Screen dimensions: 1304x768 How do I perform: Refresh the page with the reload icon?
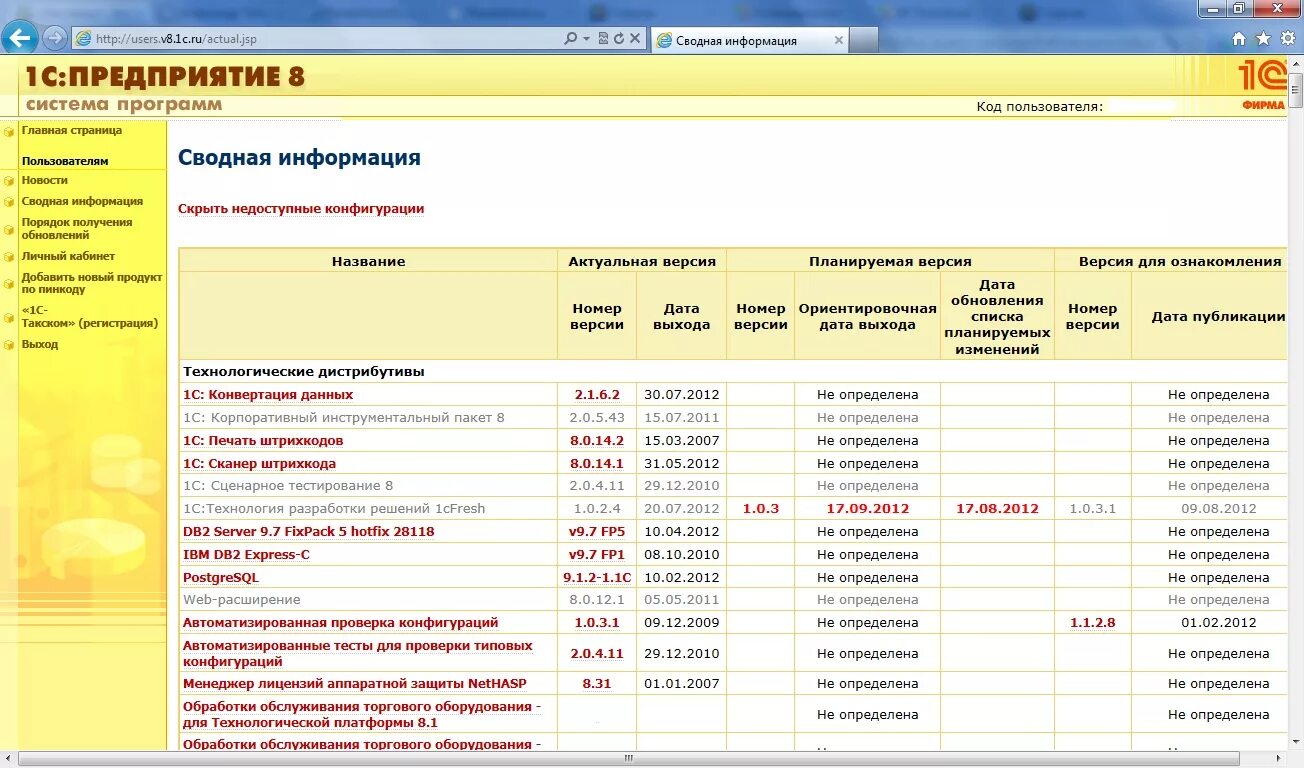pyautogui.click(x=619, y=39)
